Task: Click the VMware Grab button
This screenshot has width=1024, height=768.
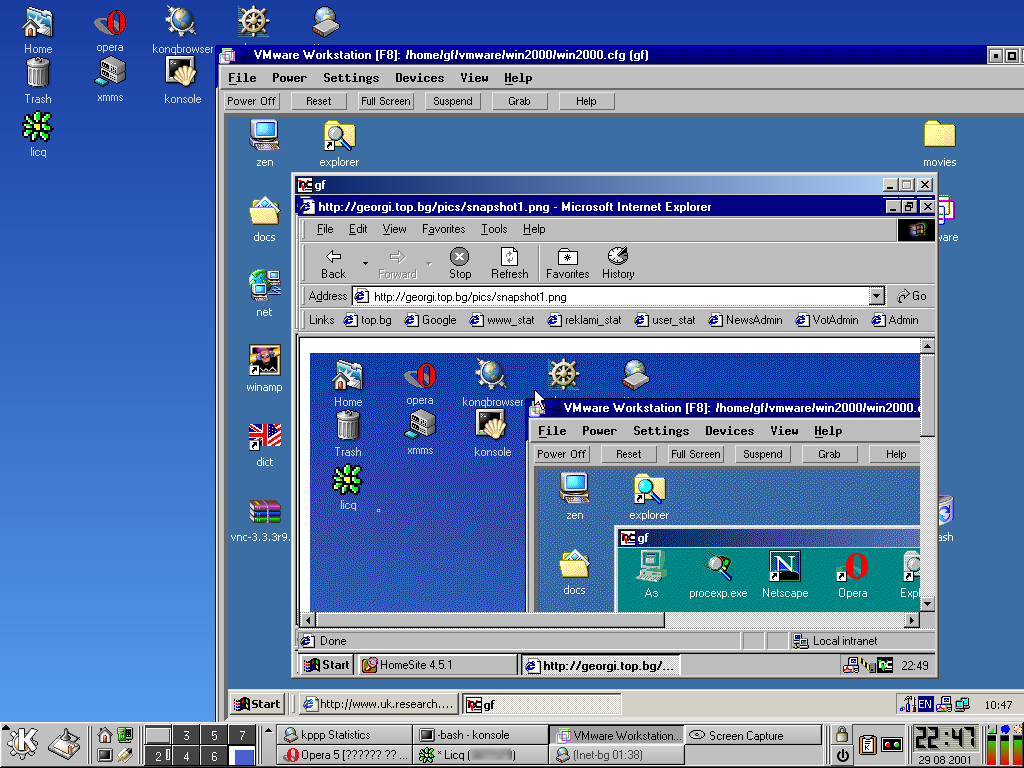Action: click(x=519, y=101)
